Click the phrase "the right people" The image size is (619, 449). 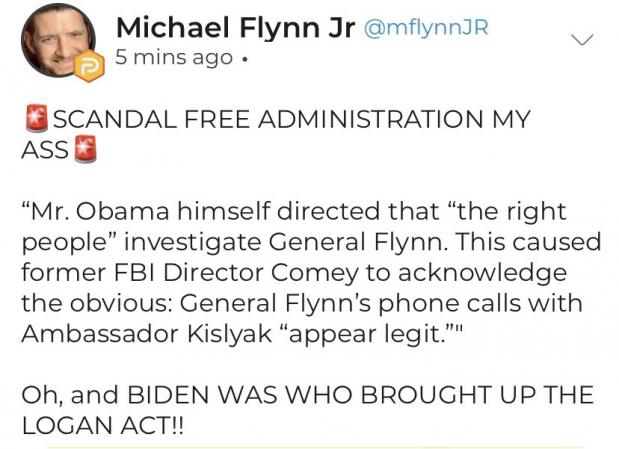coord(294,227)
